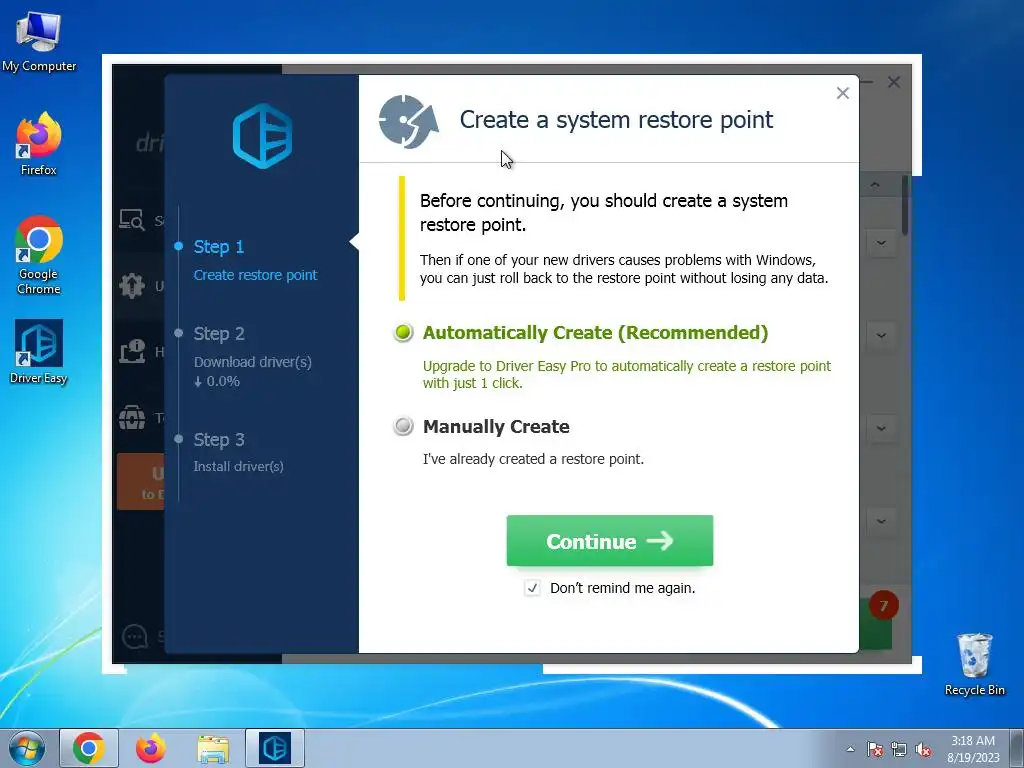Select Step 2 Download driver(s)
Image resolution: width=1024 pixels, height=768 pixels.
[x=252, y=357]
